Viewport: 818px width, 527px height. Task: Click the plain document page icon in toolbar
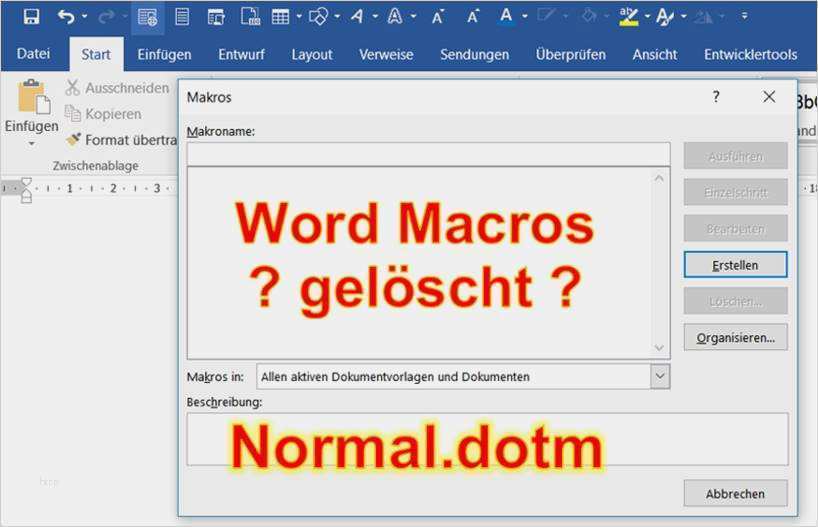pos(182,17)
